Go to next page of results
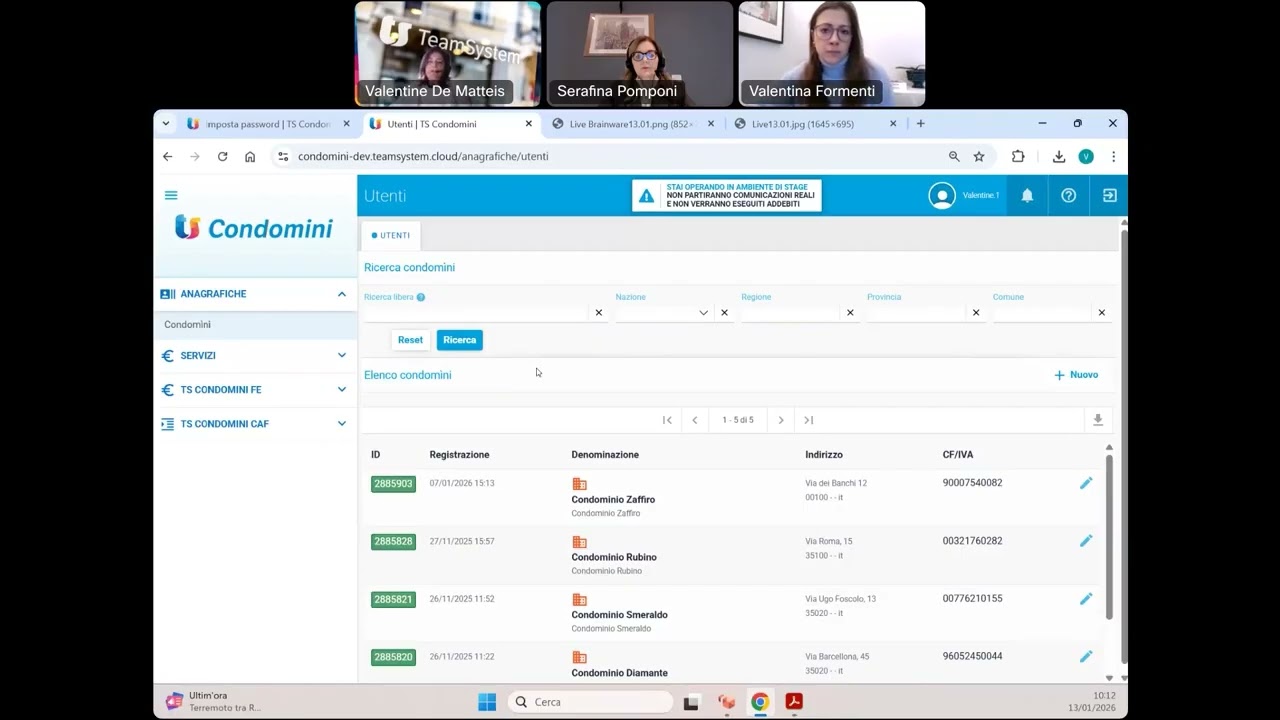This screenshot has width=1280, height=720. [x=781, y=420]
